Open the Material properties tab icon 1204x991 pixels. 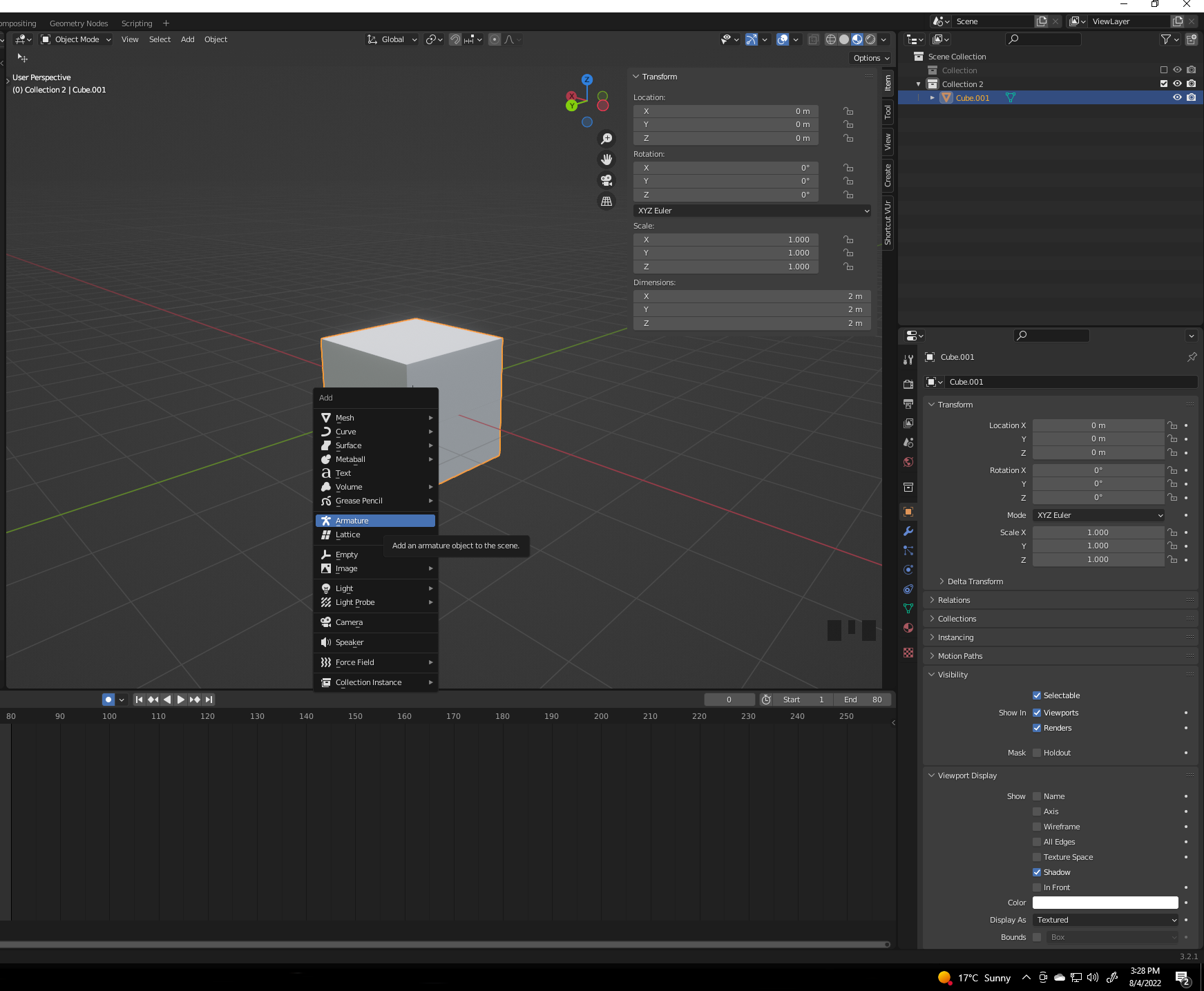908,628
